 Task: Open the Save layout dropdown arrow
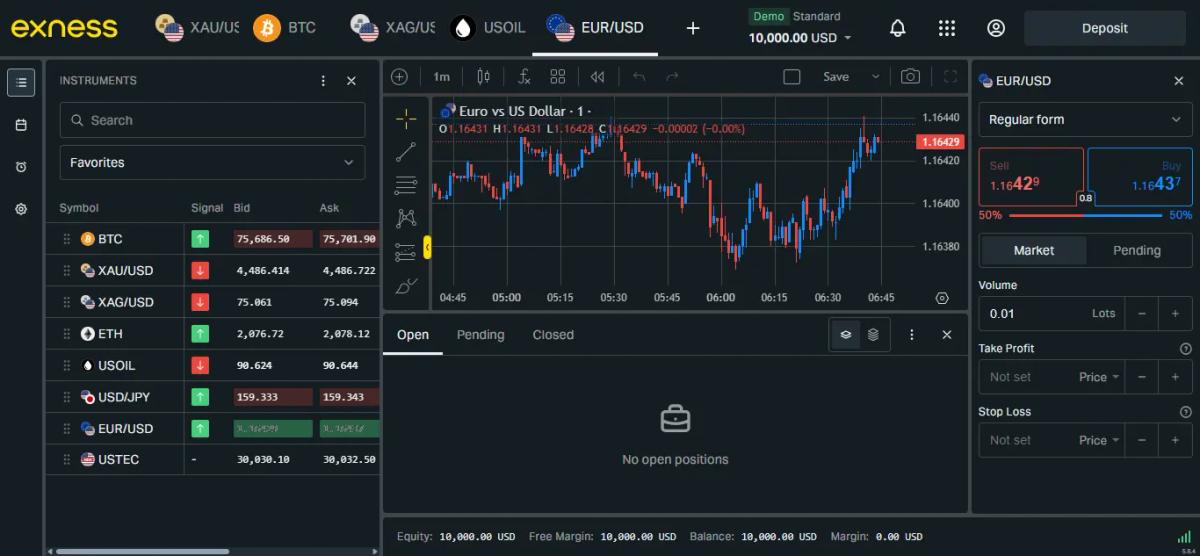pyautogui.click(x=876, y=77)
